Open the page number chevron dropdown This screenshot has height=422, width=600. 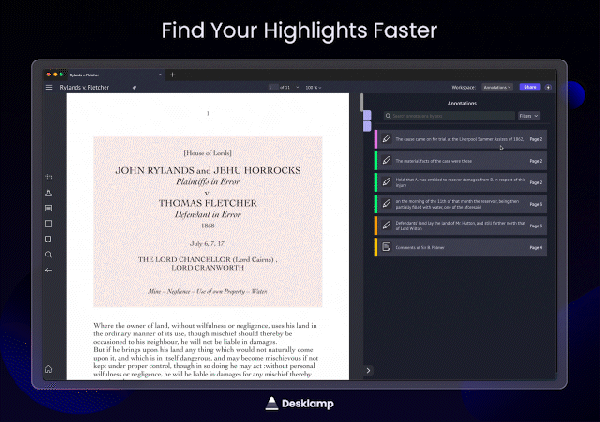pos(298,88)
